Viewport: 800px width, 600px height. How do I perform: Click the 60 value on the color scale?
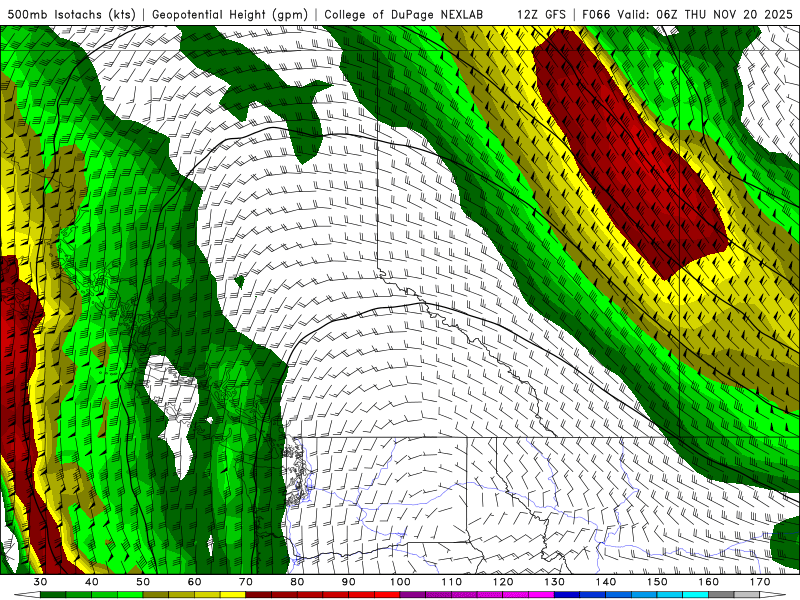click(194, 582)
